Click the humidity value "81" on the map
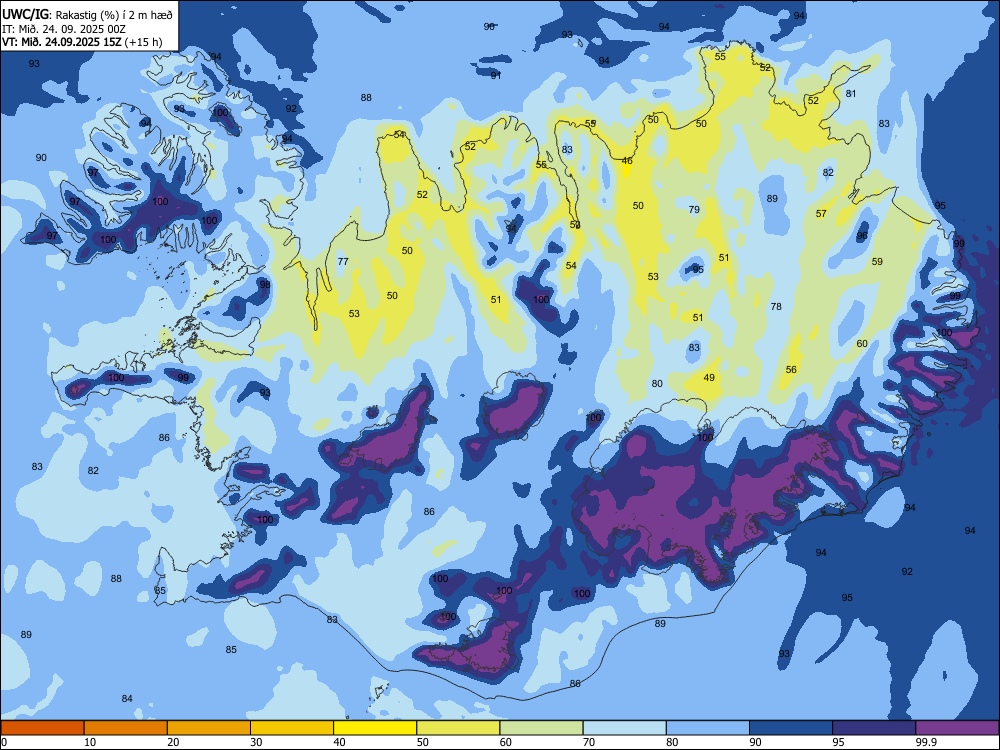This screenshot has height=750, width=1000. tap(851, 94)
